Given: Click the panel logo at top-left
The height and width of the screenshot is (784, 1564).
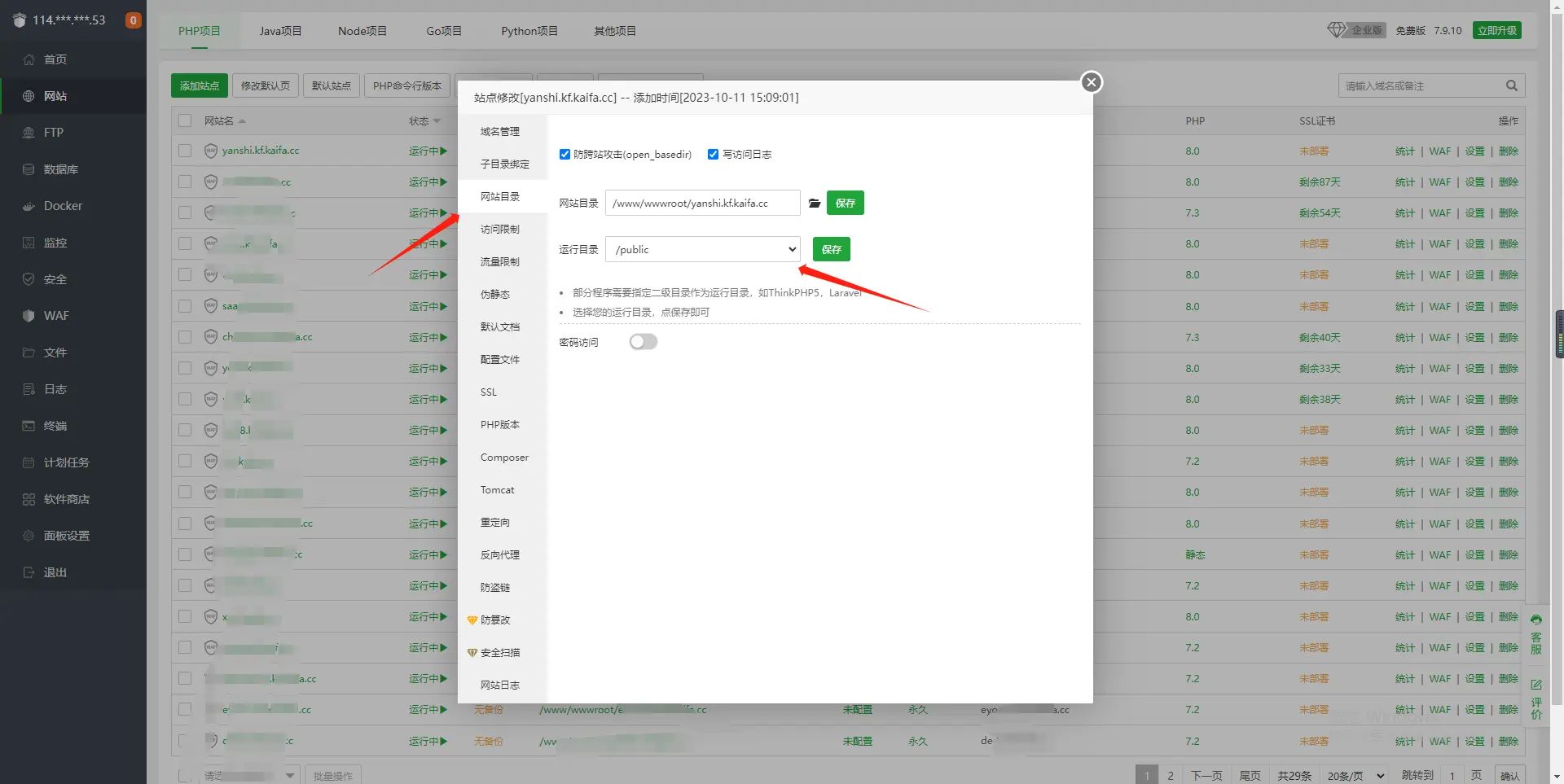Looking at the screenshot, I should click(20, 20).
